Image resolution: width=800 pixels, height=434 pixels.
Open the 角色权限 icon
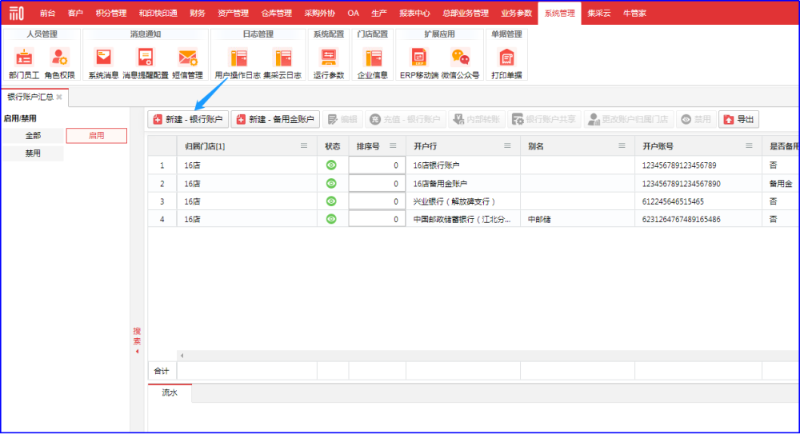60,63
